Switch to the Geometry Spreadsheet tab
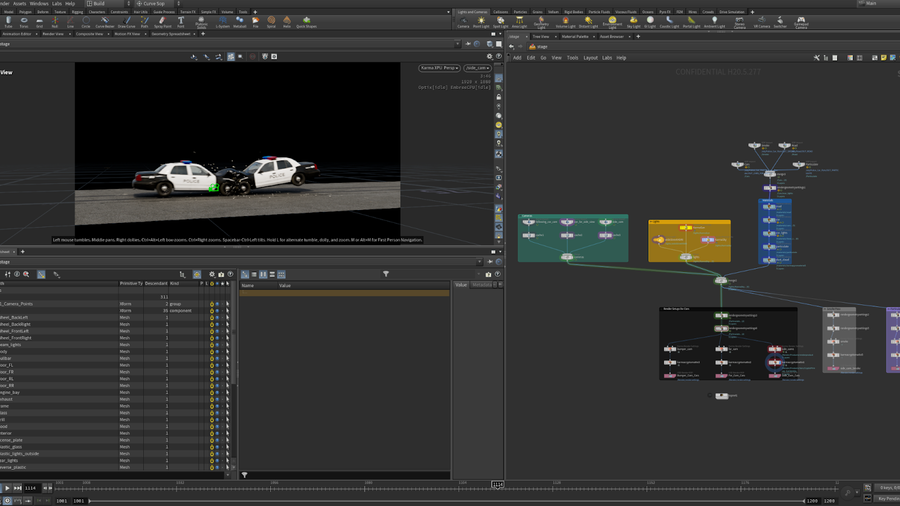 click(171, 34)
